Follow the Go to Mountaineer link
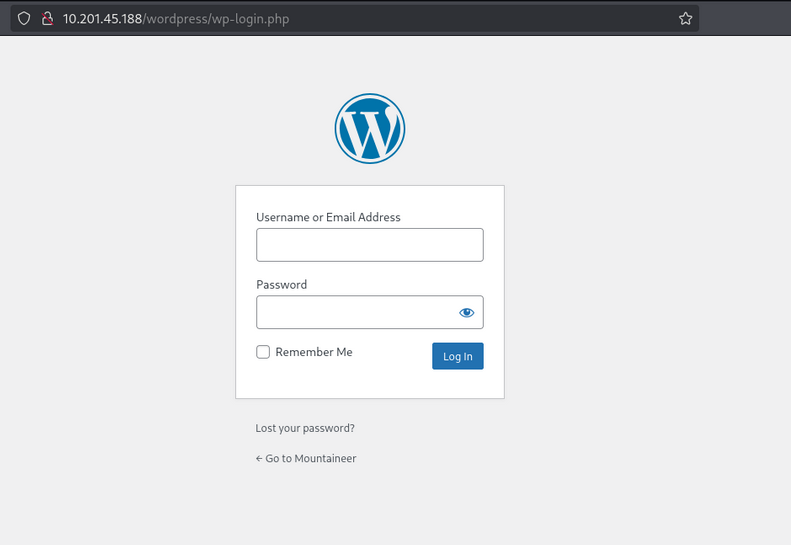This screenshot has height=545, width=791. pos(311,459)
